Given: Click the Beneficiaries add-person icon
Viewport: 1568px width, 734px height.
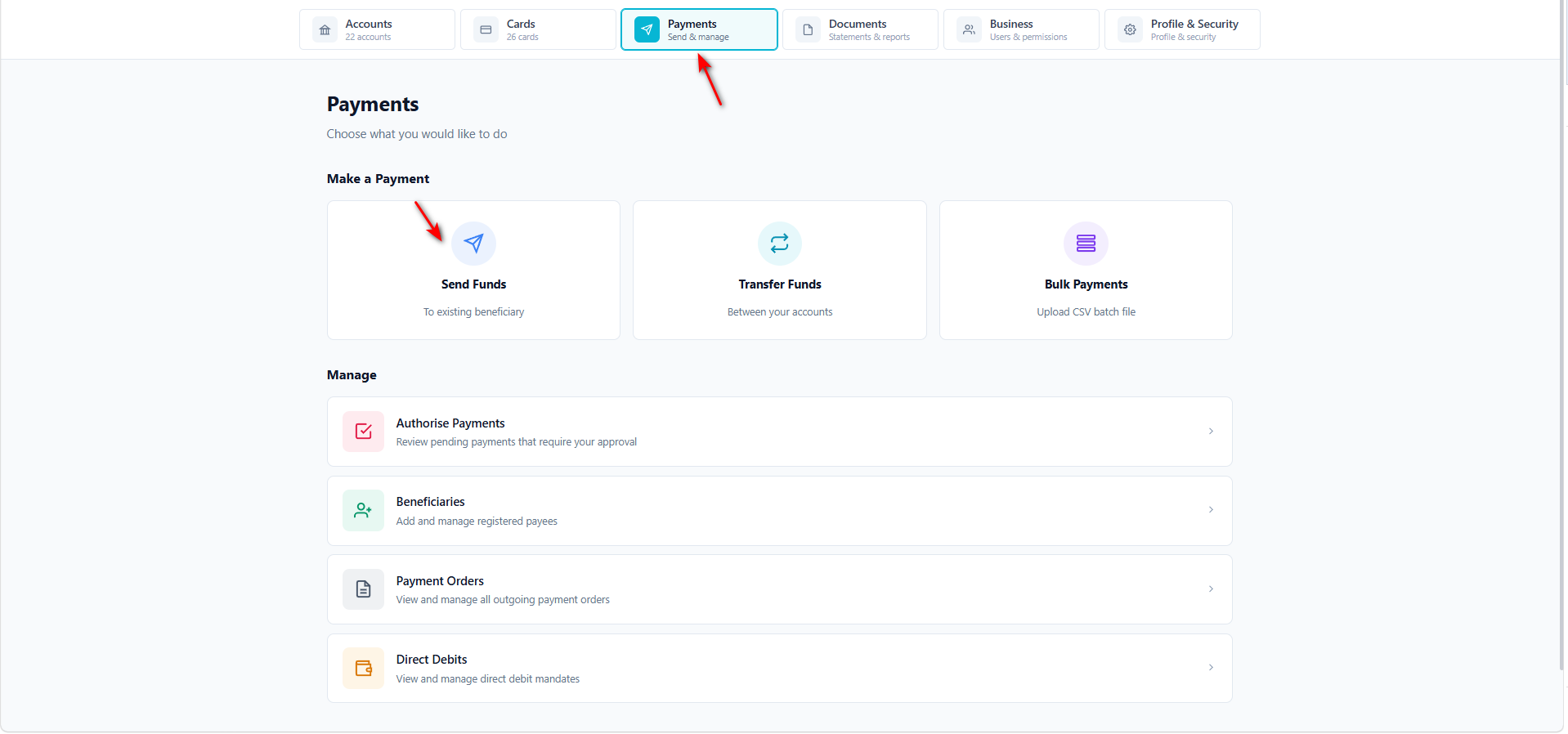Looking at the screenshot, I should [364, 511].
